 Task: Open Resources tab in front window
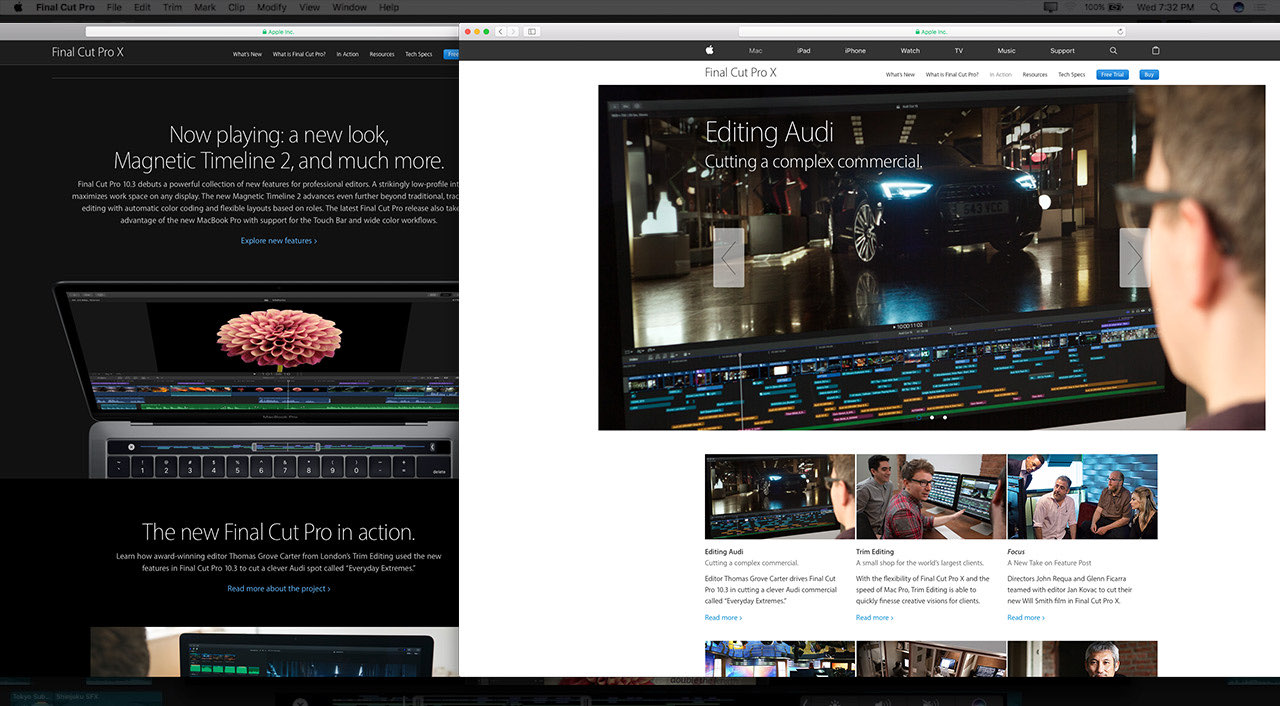(x=1035, y=75)
